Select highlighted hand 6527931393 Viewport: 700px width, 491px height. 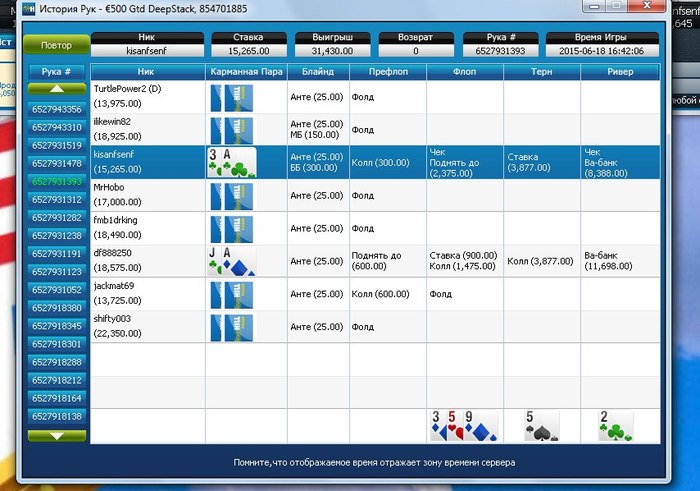pos(57,182)
